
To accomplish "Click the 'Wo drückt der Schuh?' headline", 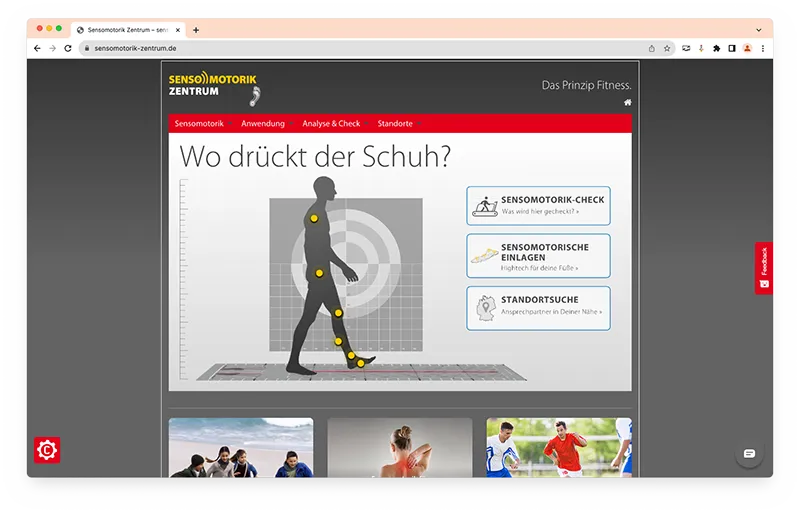I will (315, 156).
